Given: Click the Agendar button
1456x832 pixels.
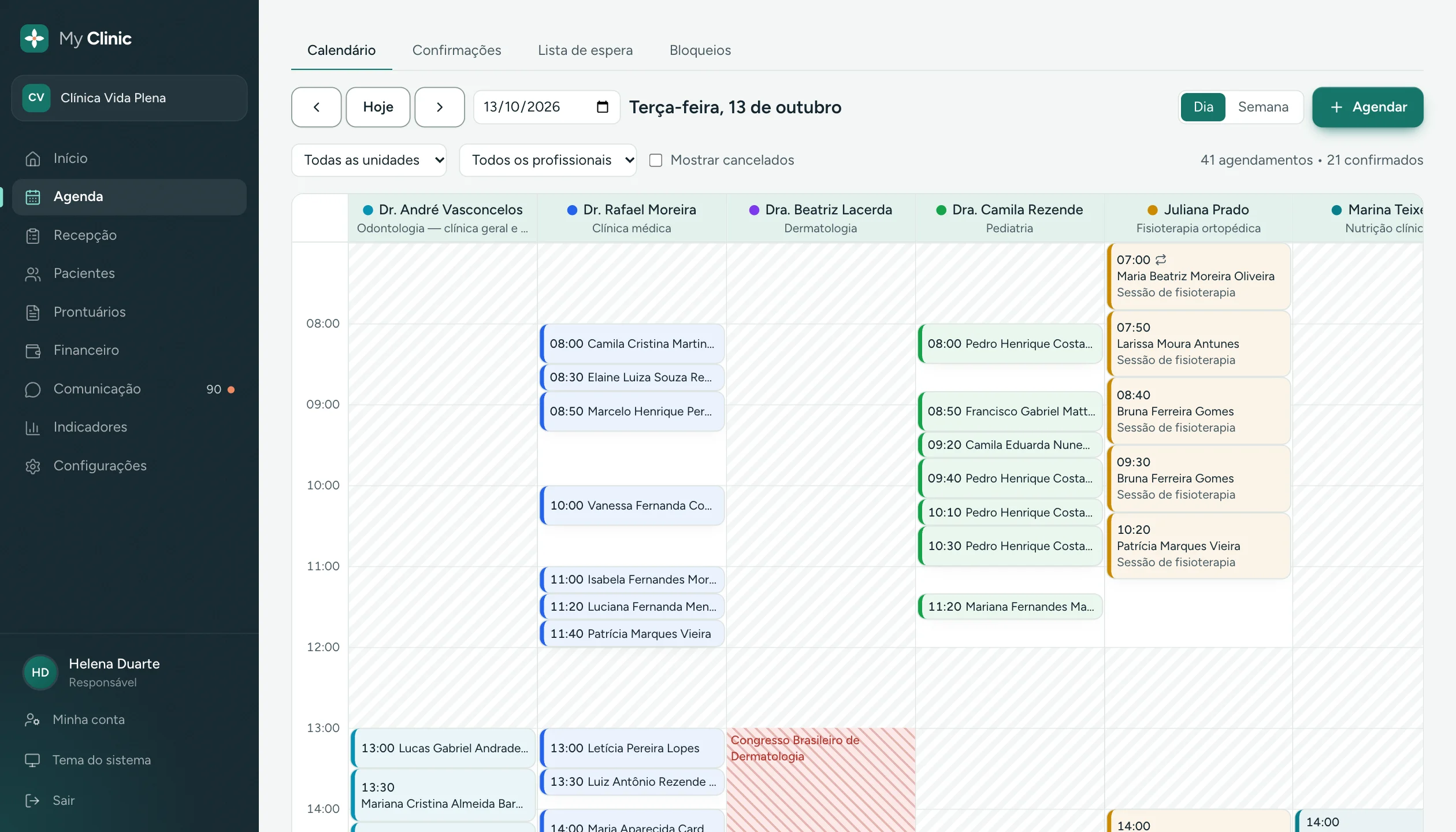Looking at the screenshot, I should 1368,107.
